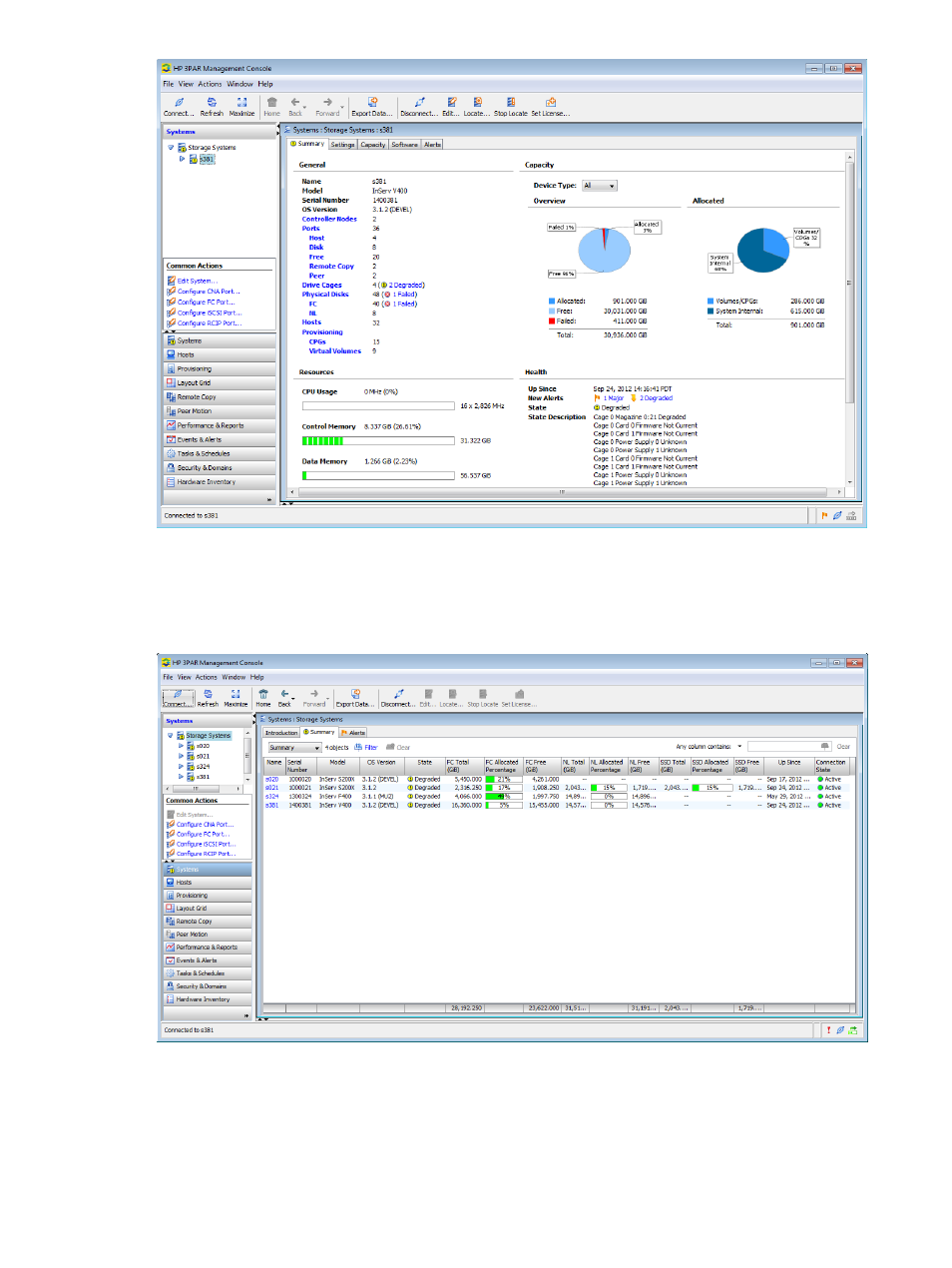Click Back arrow in upper window toolbar
952x1268 pixels.
tap(295, 102)
